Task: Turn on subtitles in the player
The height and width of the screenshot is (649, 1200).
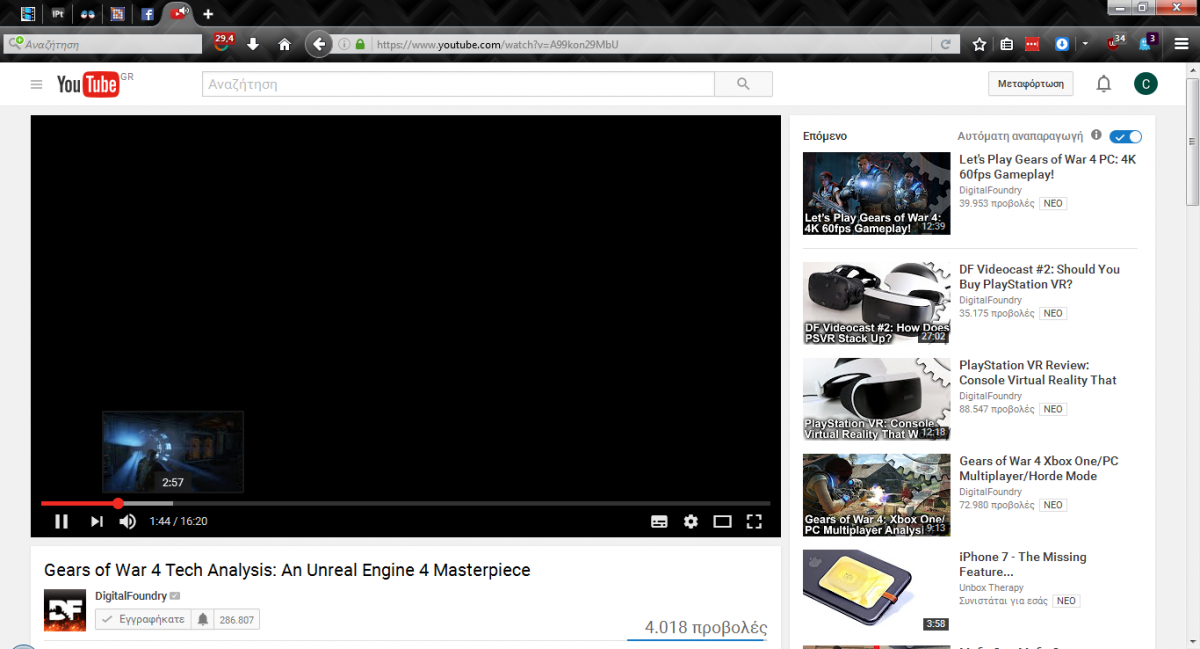Action: [659, 521]
